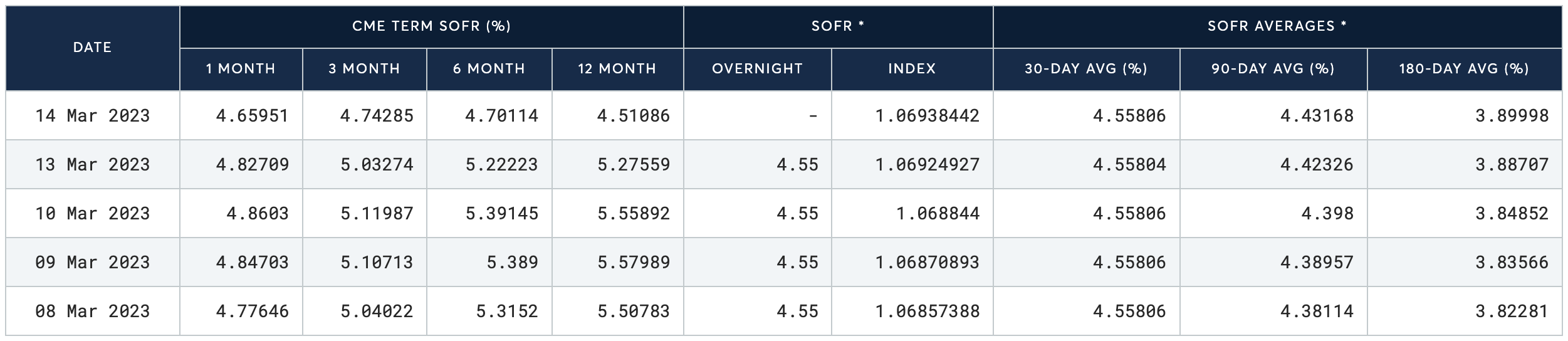Click the CME TERM SOFR (%) group header
Screen dimensions: 1568x341
[x=431, y=26]
